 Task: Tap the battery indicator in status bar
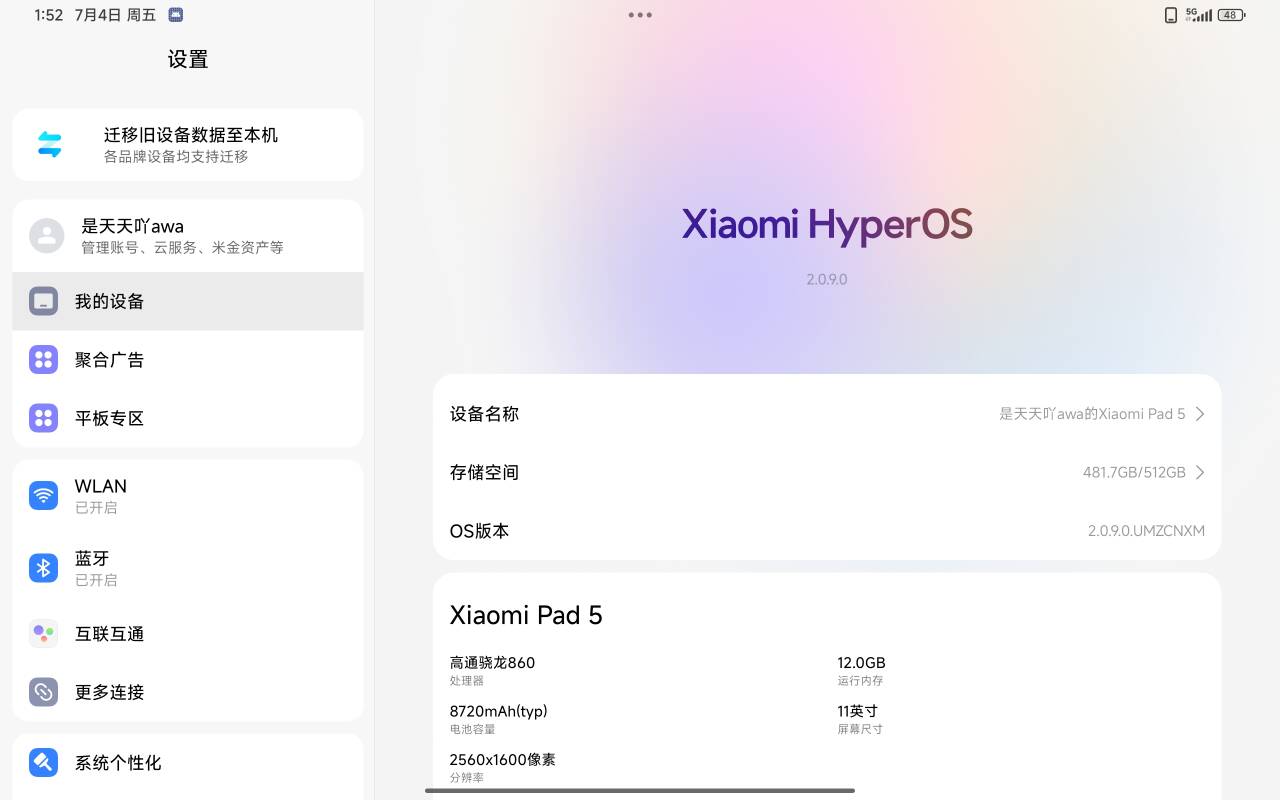(1231, 15)
